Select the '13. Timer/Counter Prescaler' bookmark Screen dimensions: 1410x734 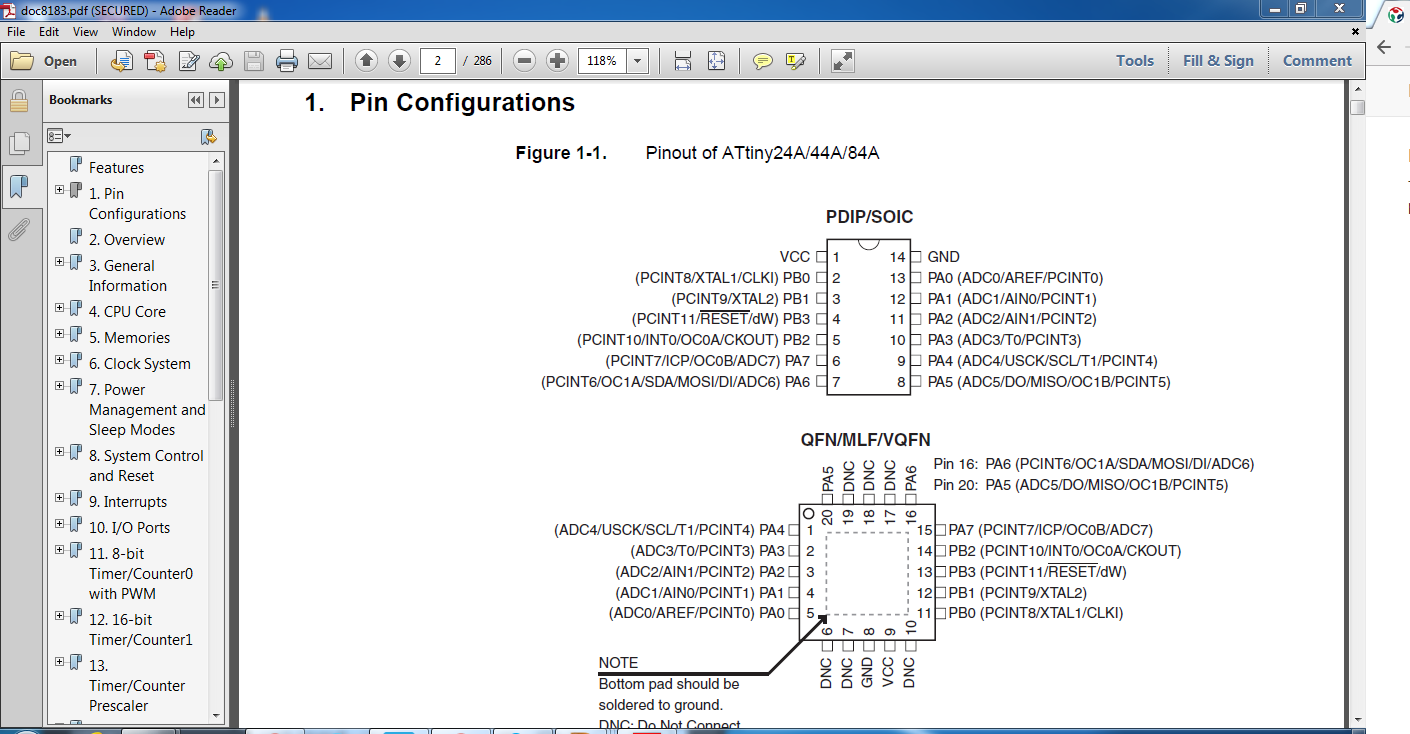(x=137, y=686)
